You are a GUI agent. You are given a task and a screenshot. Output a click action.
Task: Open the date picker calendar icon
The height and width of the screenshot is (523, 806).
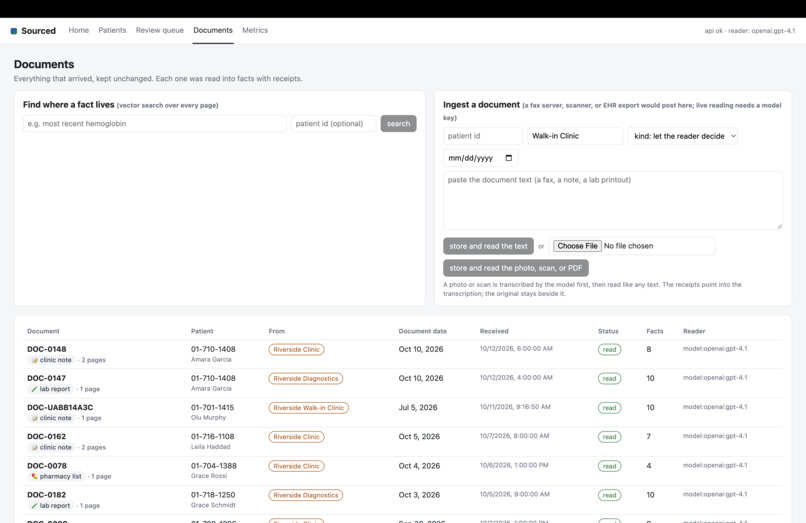click(508, 158)
